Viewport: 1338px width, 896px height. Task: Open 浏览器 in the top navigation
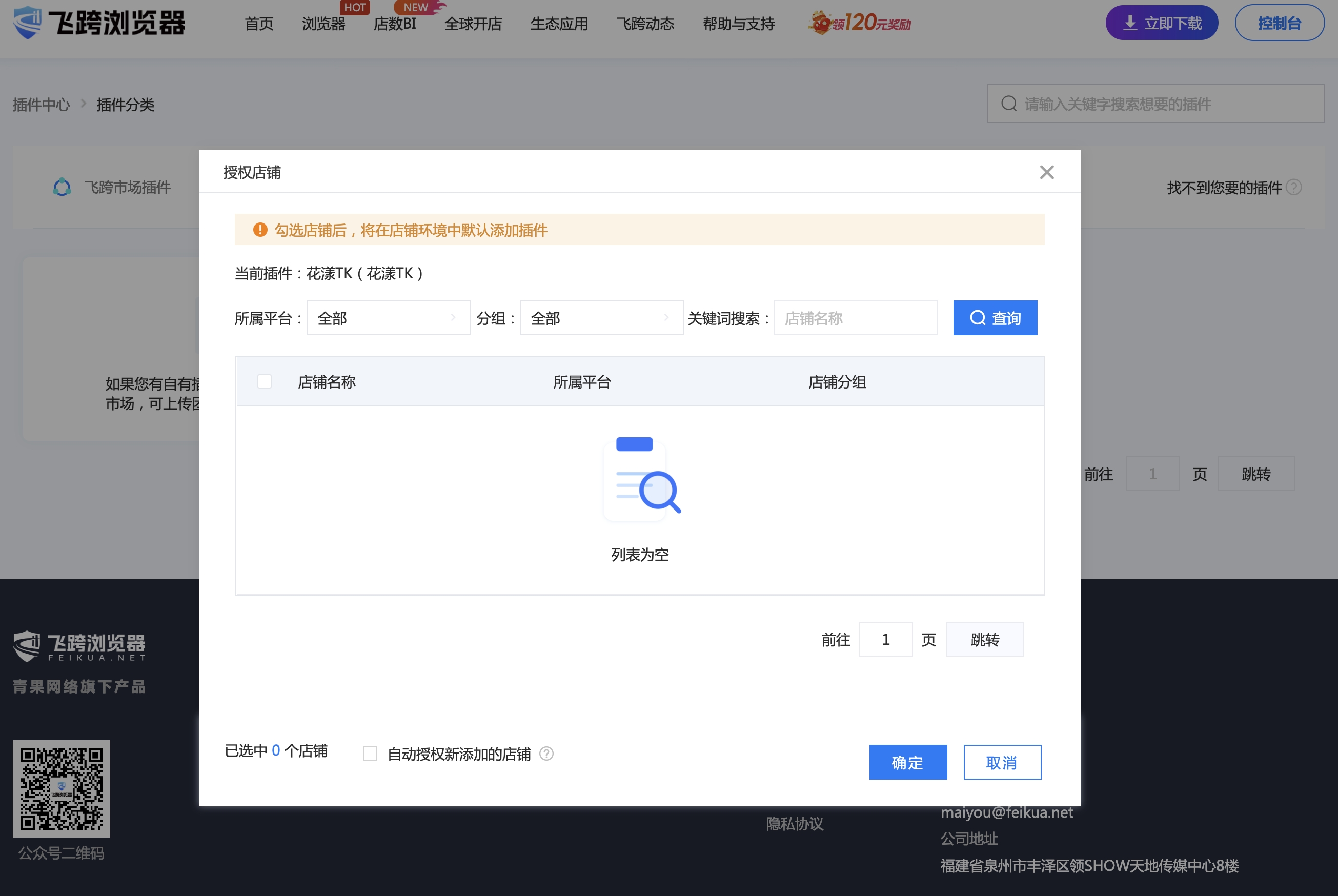pyautogui.click(x=323, y=24)
